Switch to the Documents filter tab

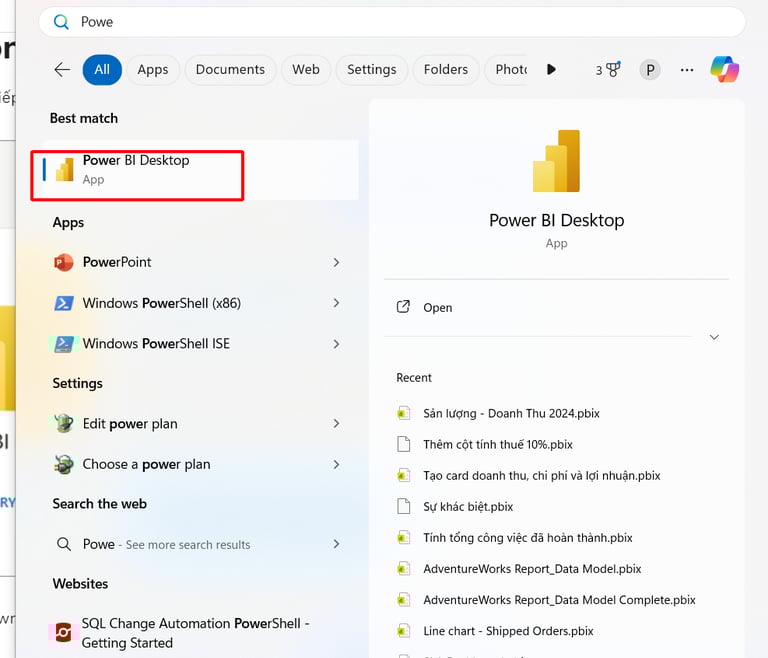click(230, 70)
